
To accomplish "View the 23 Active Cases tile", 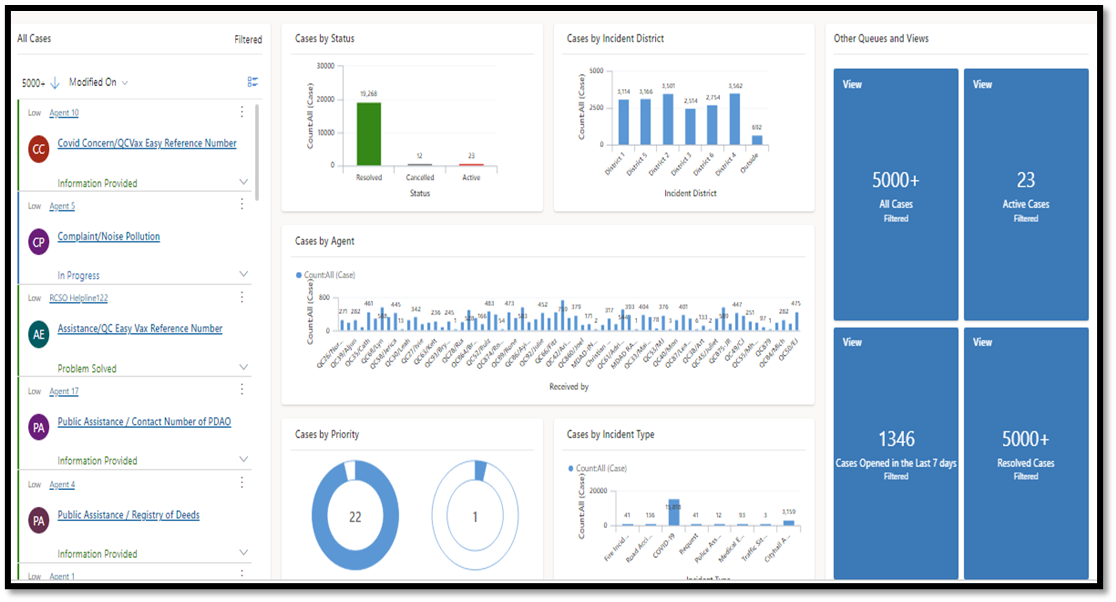I will coord(1026,194).
